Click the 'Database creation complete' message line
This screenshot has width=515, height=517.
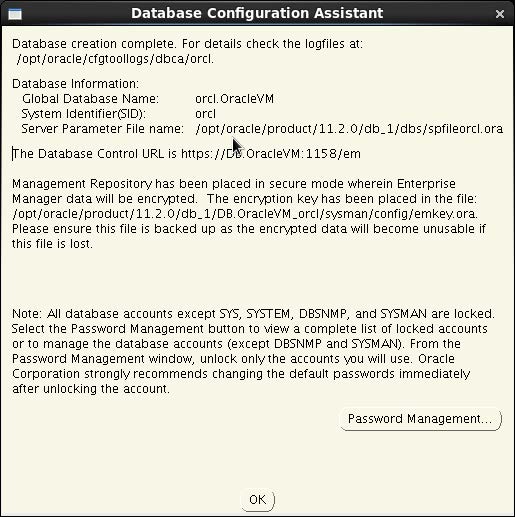[187, 44]
